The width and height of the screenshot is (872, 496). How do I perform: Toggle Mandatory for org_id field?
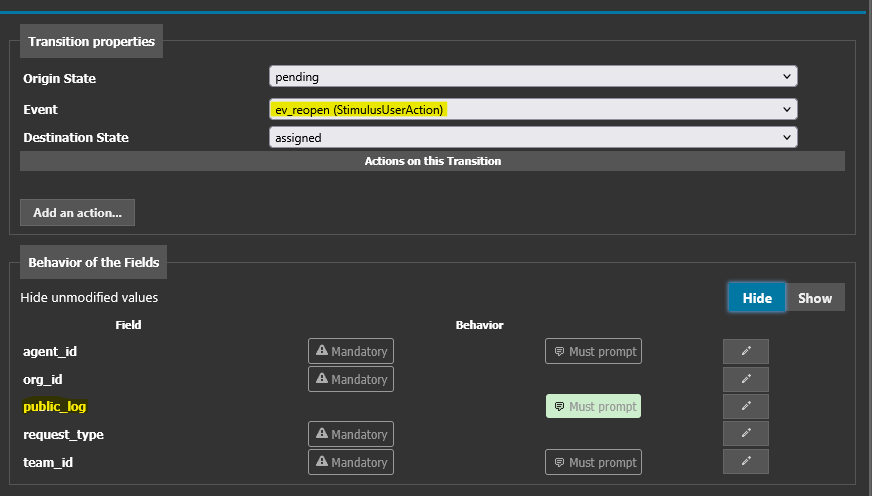(351, 379)
